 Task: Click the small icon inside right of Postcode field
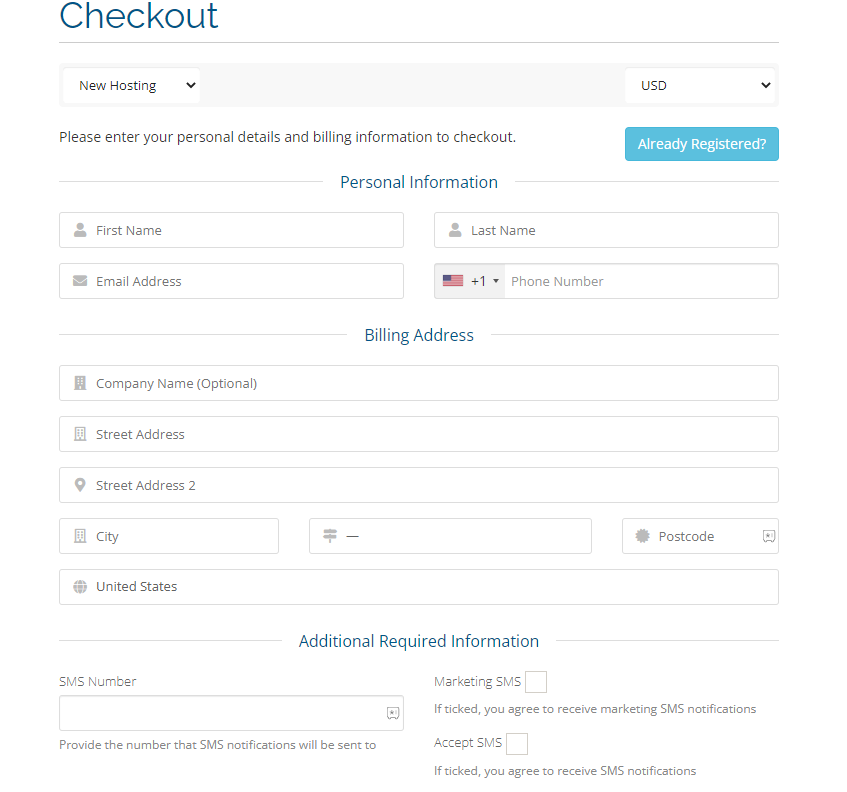coord(769,536)
